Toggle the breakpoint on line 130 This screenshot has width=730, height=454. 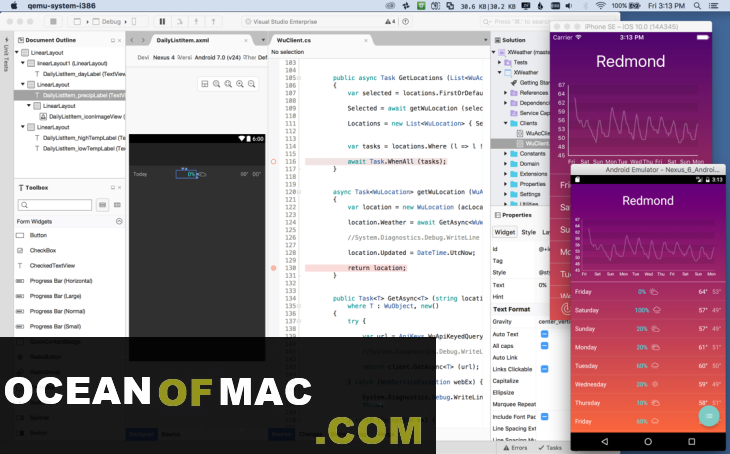click(274, 268)
